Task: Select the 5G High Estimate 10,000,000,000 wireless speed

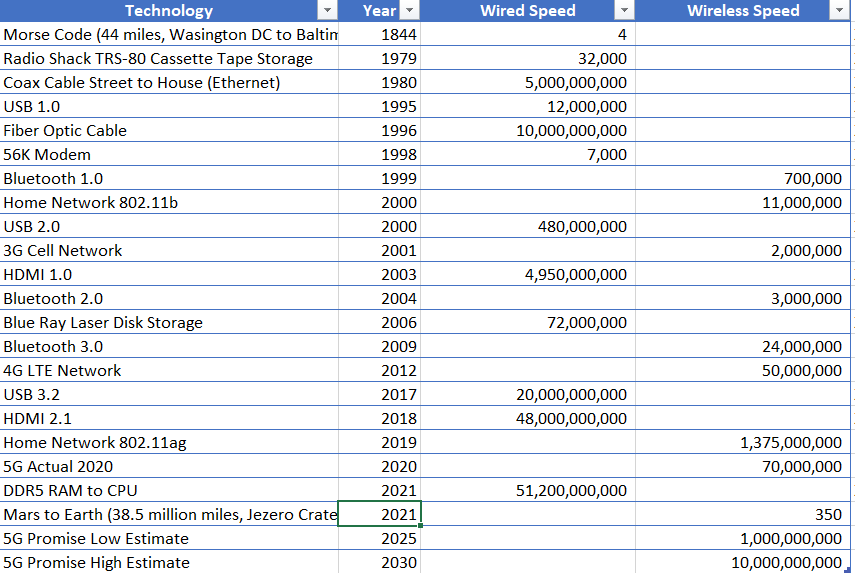Action: click(743, 562)
